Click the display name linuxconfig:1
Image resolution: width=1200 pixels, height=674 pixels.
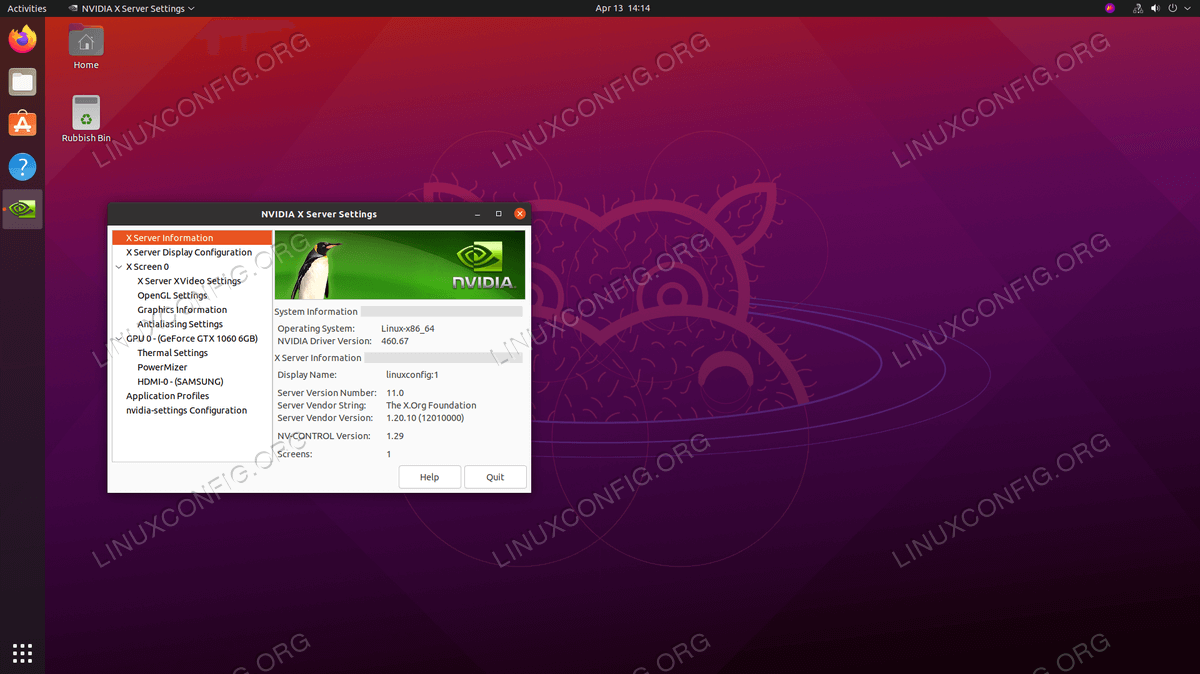pos(412,375)
